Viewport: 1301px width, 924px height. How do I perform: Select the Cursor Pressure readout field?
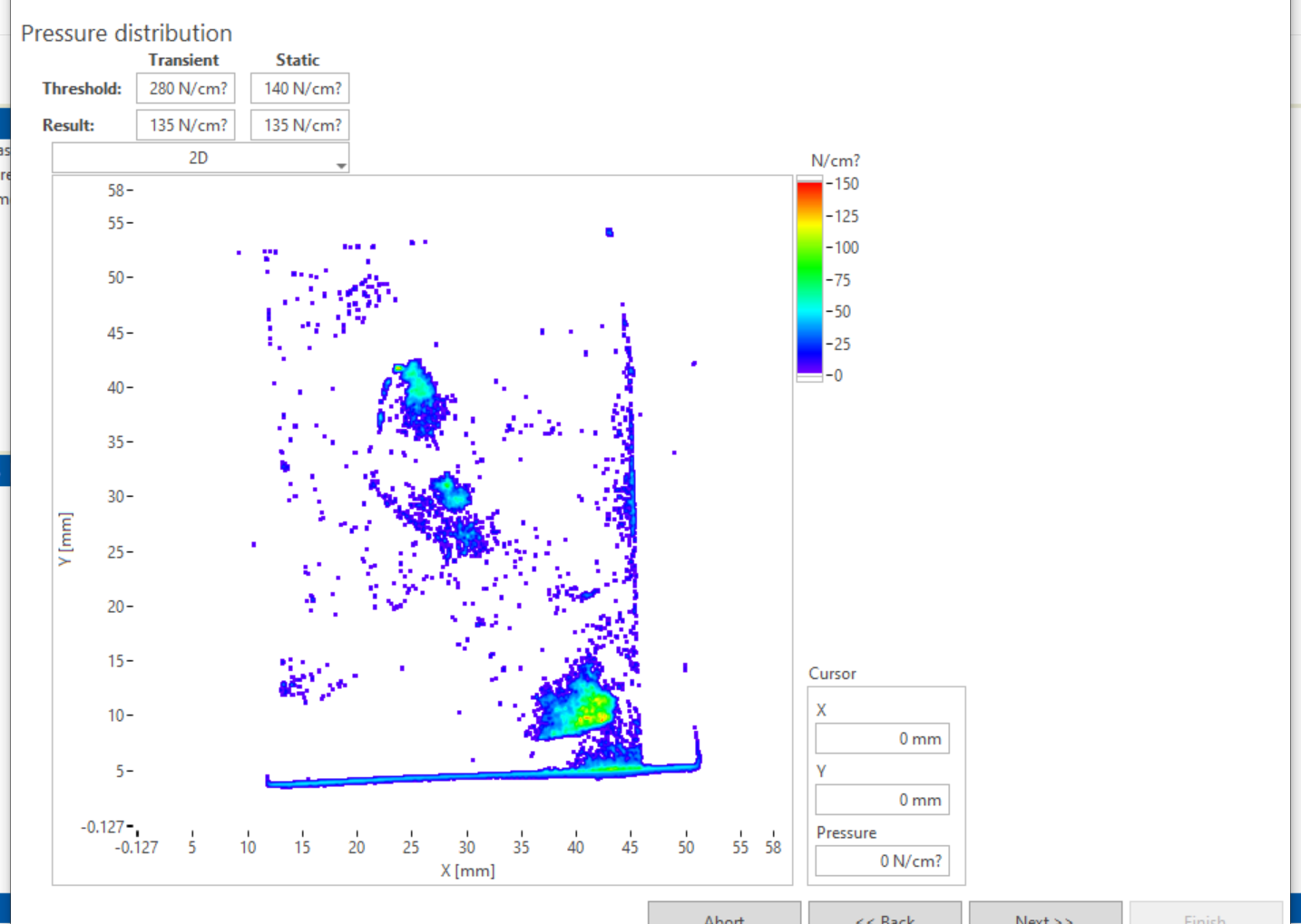point(882,861)
